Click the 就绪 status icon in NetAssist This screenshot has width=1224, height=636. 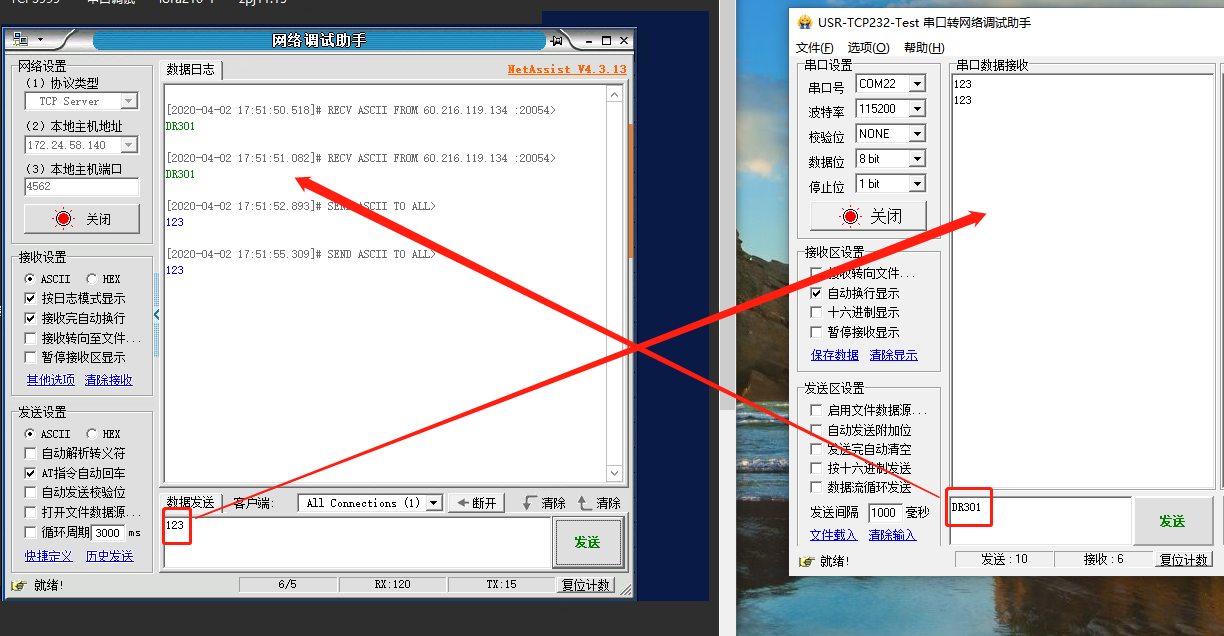(x=18, y=585)
